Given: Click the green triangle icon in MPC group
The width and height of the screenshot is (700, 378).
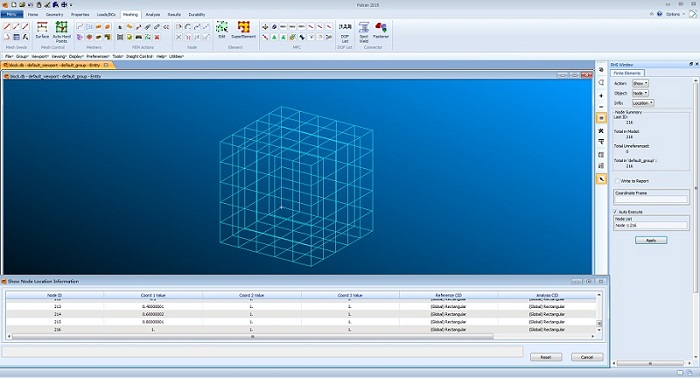Looking at the screenshot, I should [x=274, y=37].
